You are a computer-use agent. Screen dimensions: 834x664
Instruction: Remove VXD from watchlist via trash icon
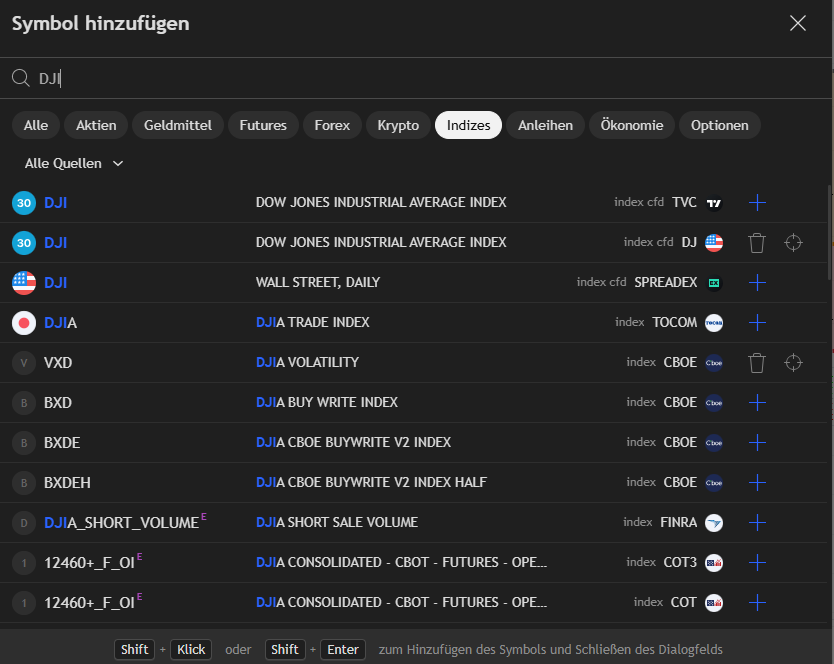point(757,363)
